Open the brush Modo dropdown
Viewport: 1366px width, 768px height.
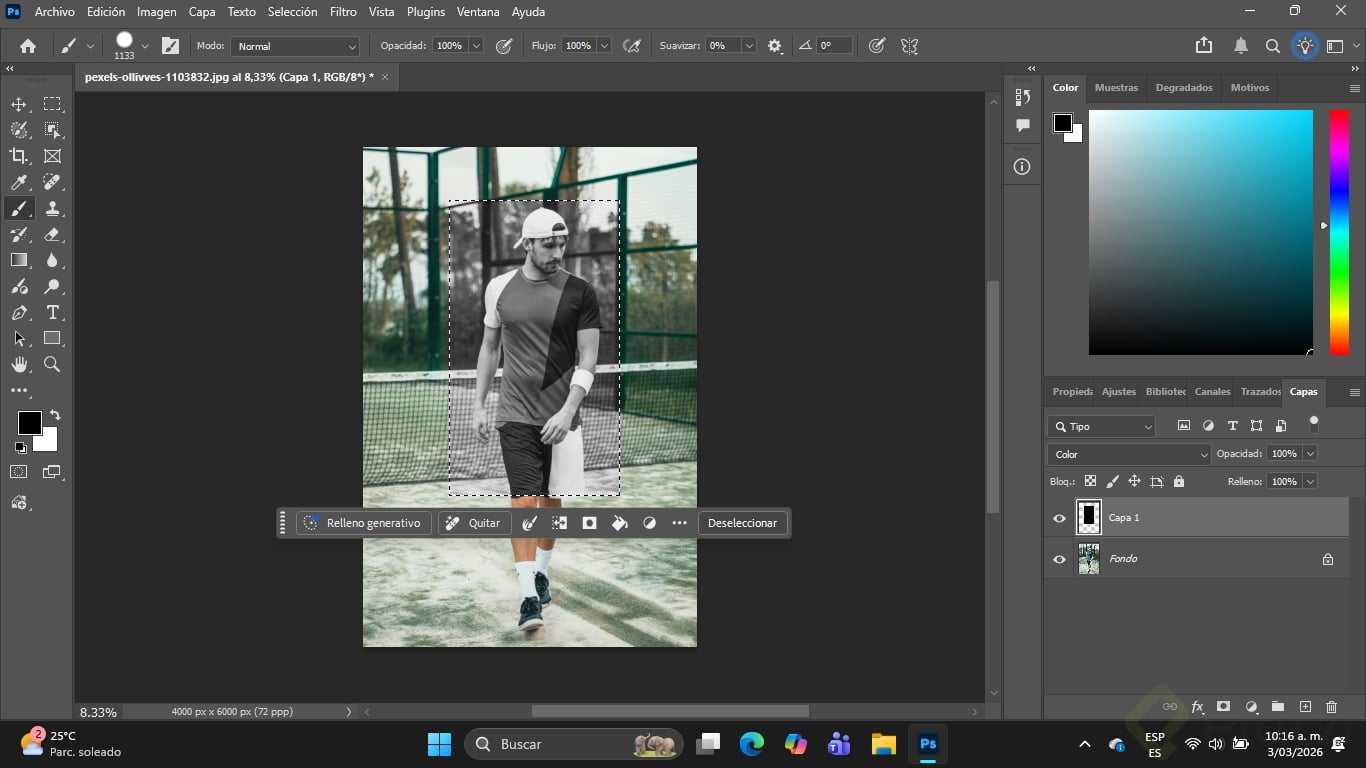pyautogui.click(x=295, y=46)
